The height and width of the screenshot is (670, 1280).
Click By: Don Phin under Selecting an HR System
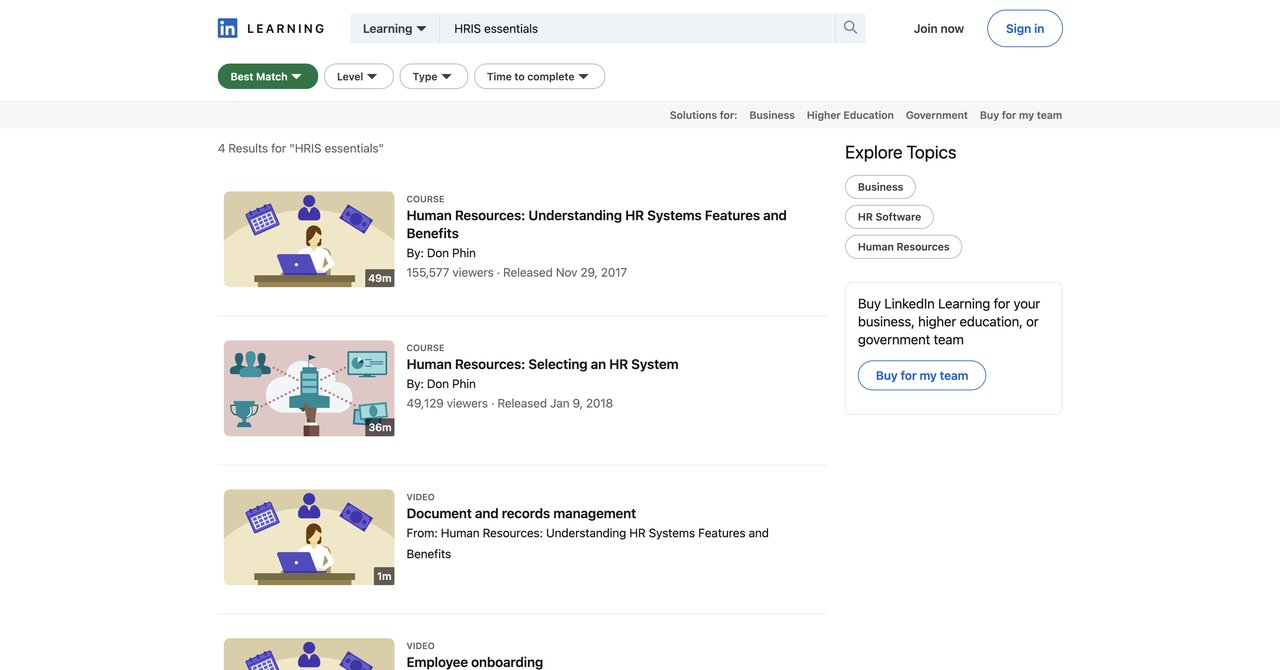coord(441,384)
